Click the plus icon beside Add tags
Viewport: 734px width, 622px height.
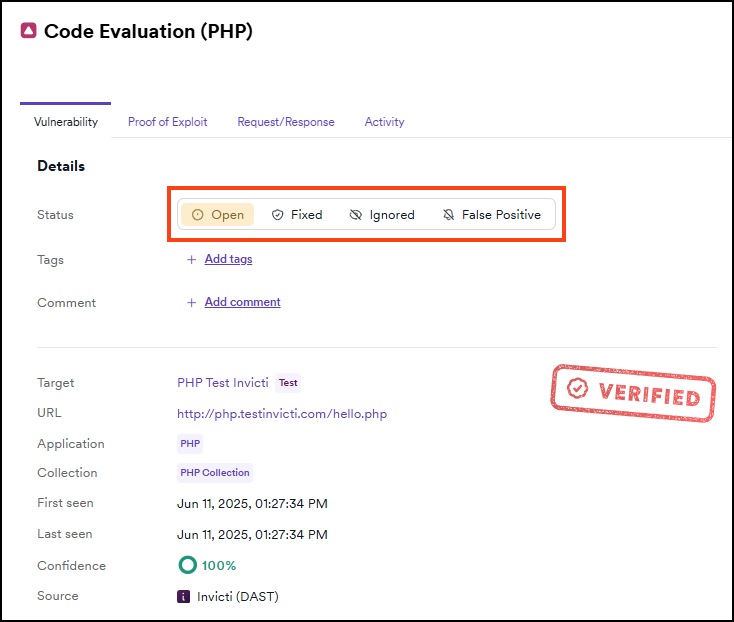(191, 260)
